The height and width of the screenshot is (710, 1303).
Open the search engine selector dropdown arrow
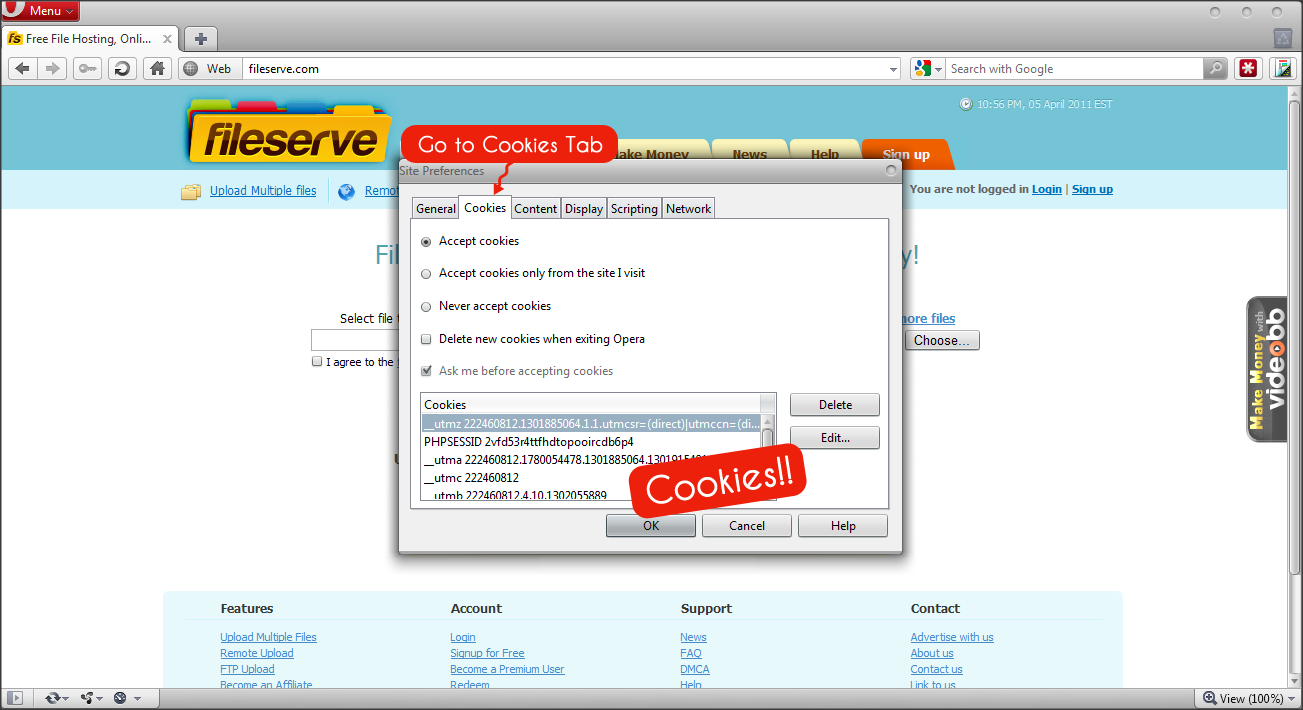point(937,69)
